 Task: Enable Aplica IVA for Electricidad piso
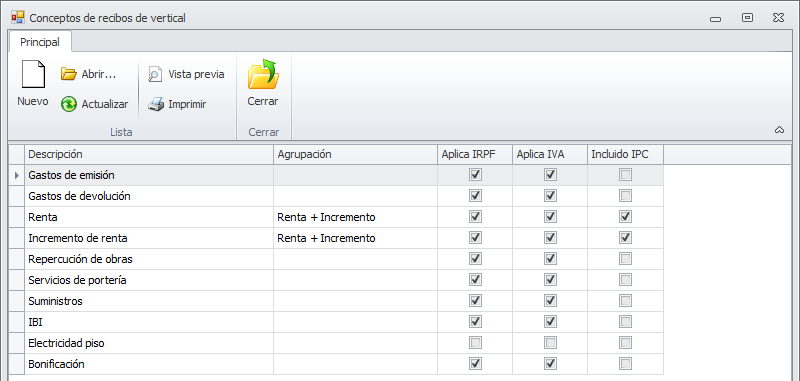[550, 343]
